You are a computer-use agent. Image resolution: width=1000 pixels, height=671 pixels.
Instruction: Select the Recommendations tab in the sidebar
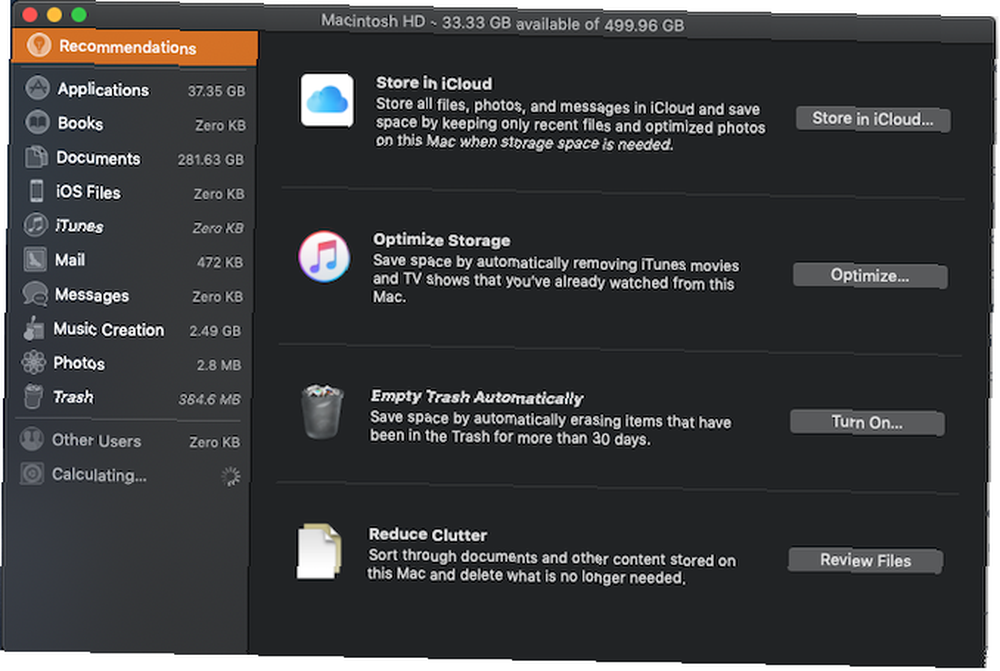tap(135, 47)
